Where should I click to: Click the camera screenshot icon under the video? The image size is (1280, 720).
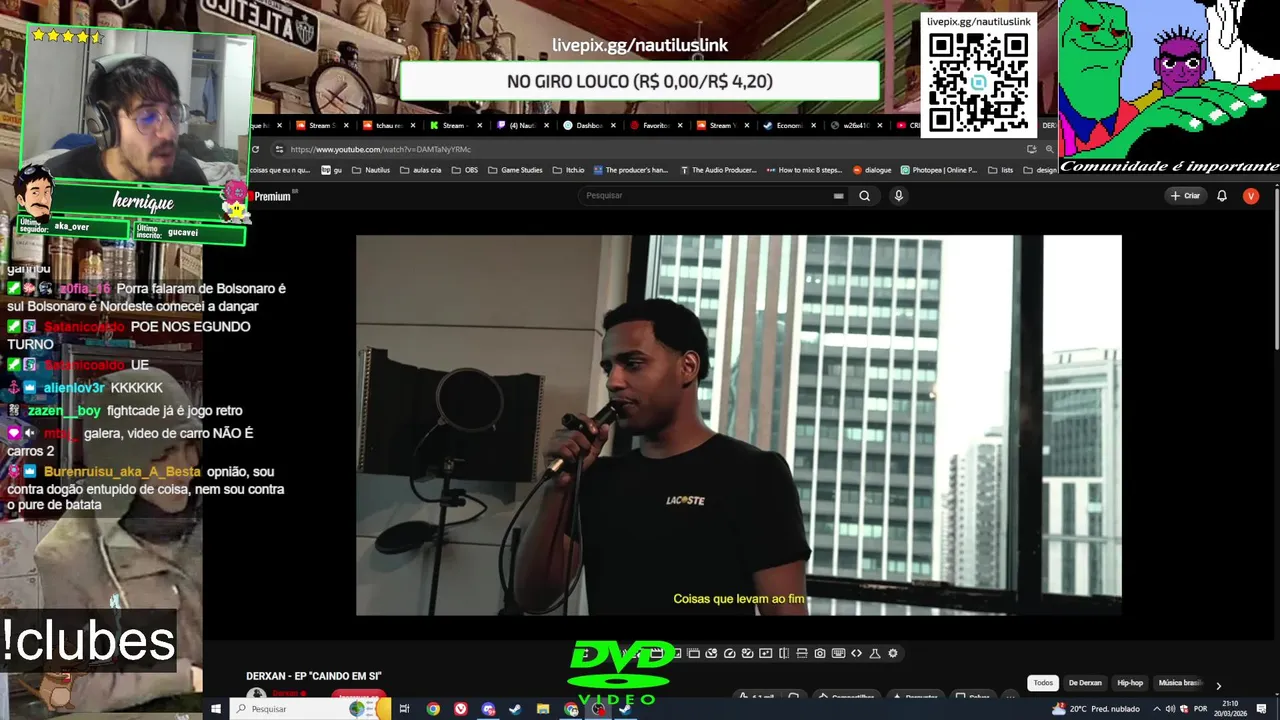820,653
